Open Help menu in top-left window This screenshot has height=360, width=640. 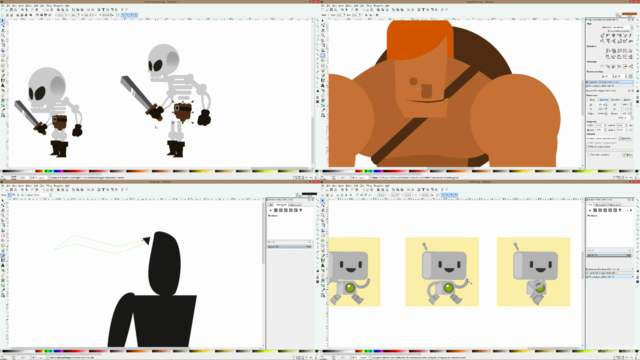[67, 6]
